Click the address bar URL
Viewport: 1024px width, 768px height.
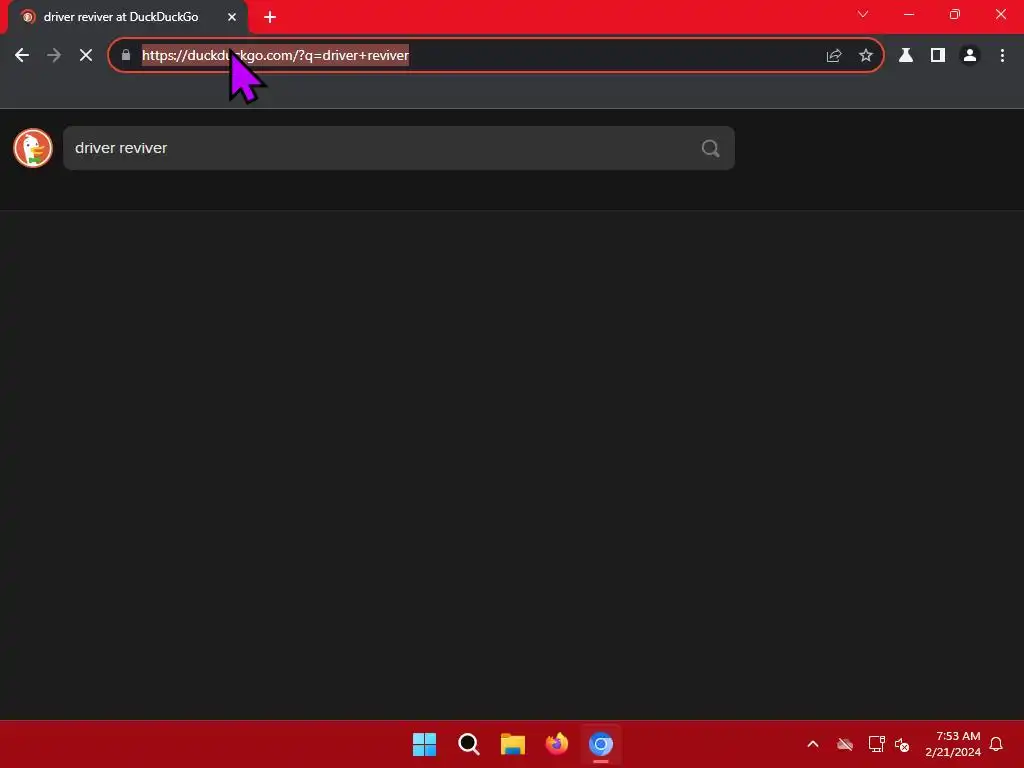coord(276,56)
